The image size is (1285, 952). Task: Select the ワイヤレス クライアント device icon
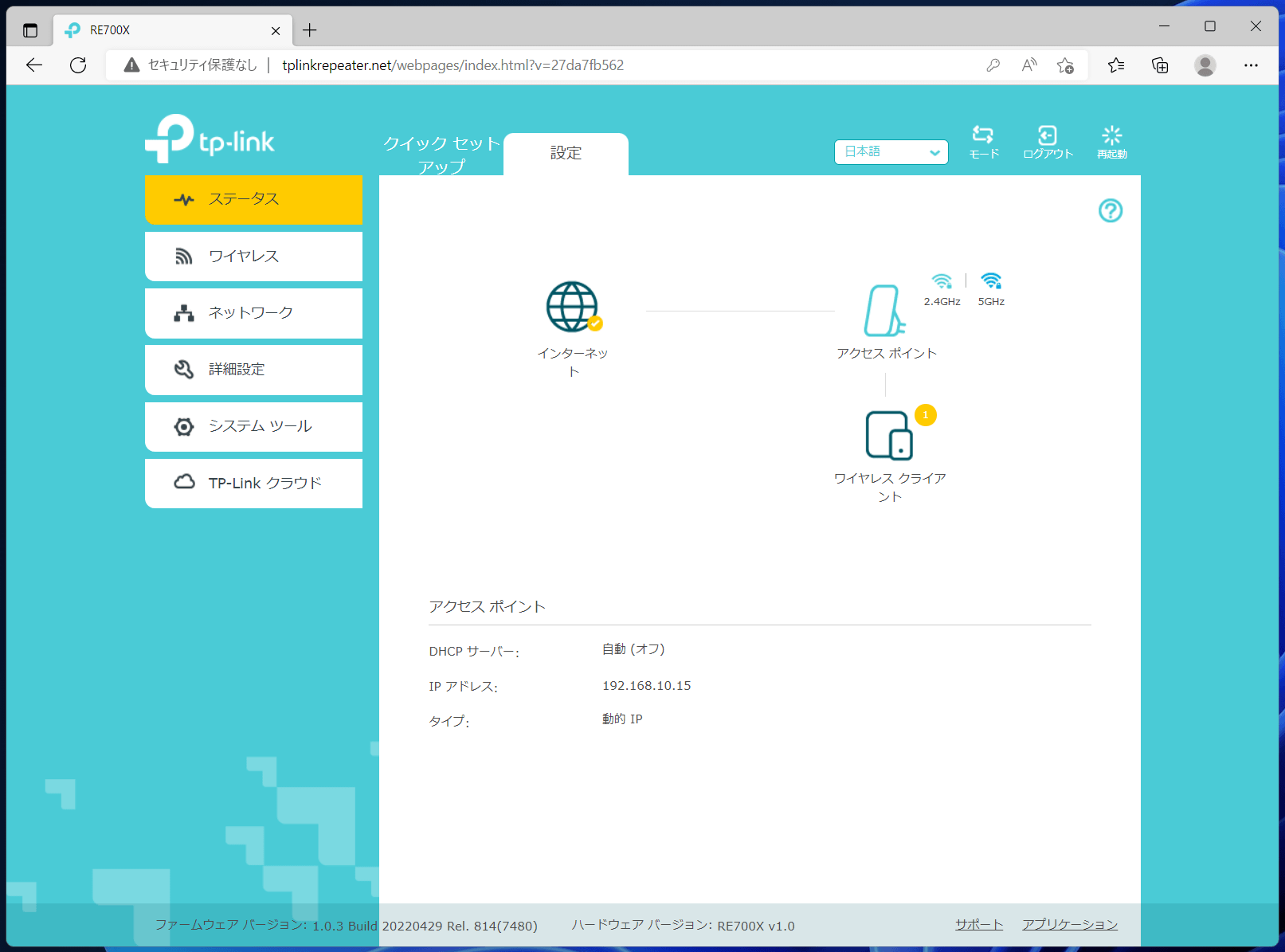pyautogui.click(x=889, y=436)
